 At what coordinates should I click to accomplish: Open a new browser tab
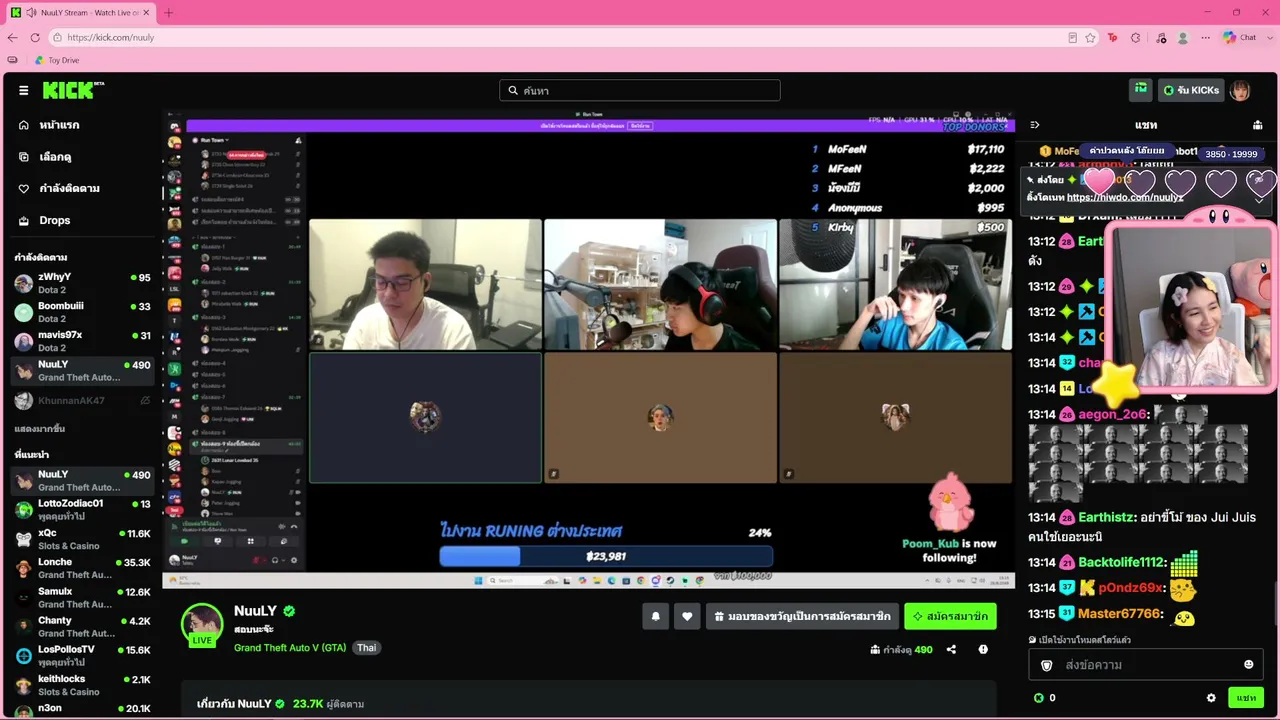click(x=168, y=13)
